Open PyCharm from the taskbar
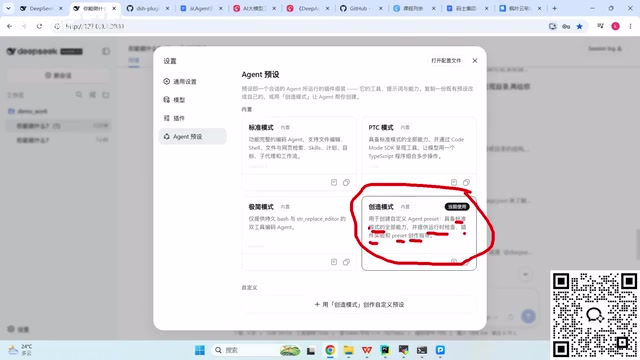 click(x=385, y=350)
